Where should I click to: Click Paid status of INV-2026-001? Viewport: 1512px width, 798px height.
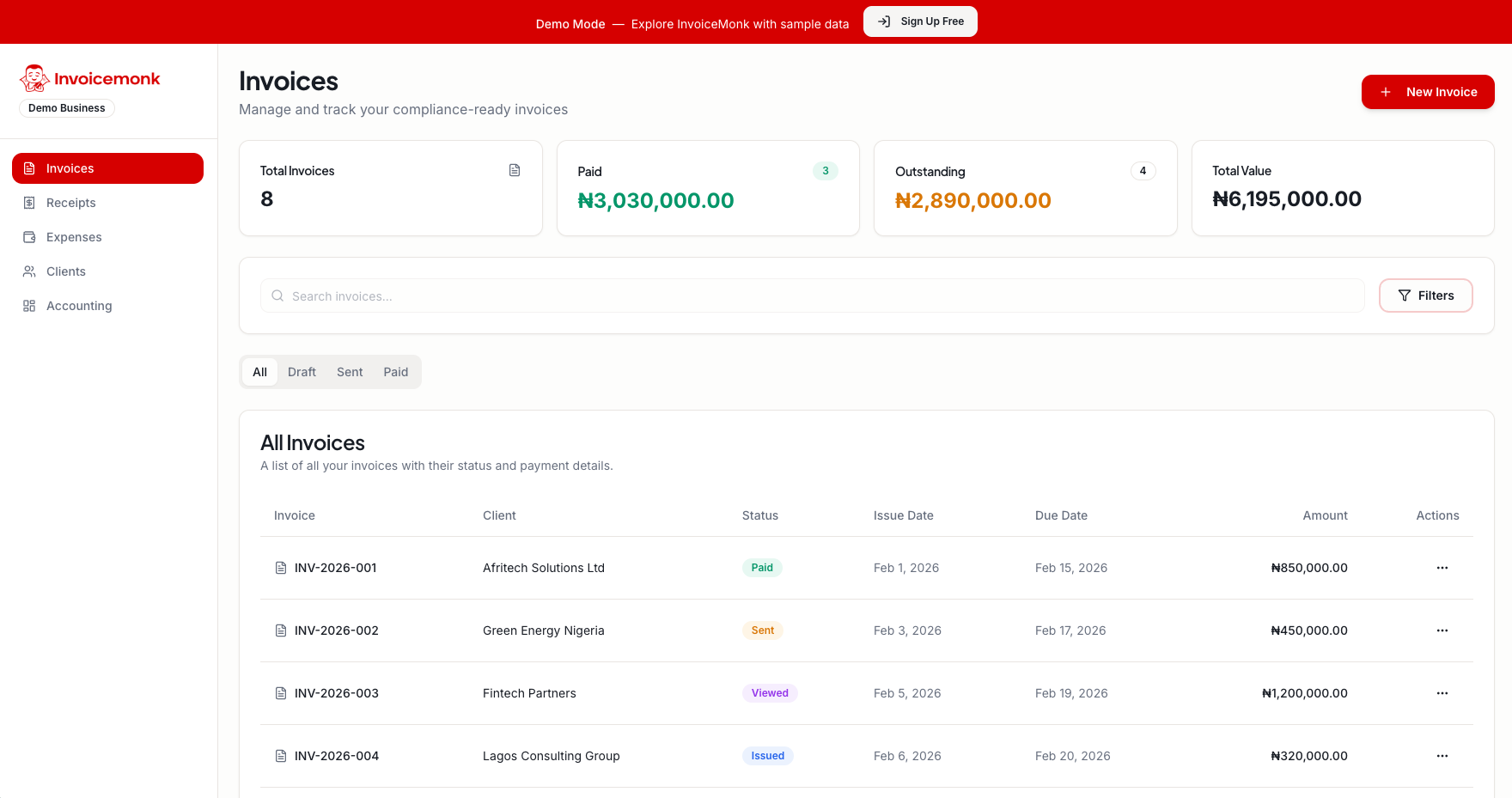762,568
